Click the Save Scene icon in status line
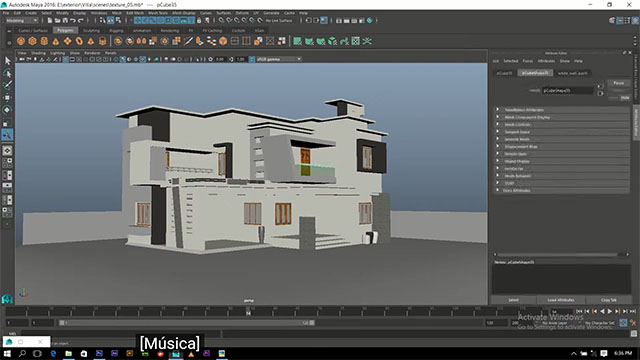Screen dimensions: 640x360 point(65,20)
